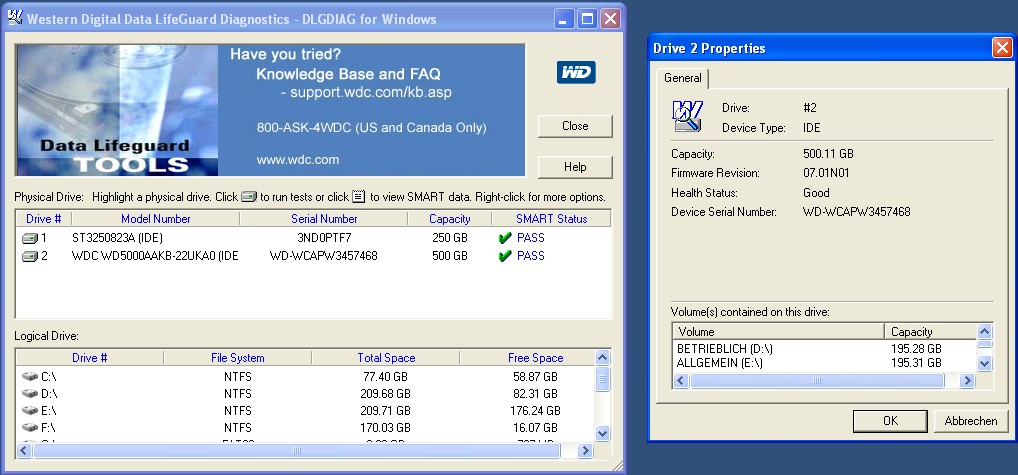This screenshot has height=475, width=1018.
Task: Open Help in DLGDIAG
Action: pos(575,167)
